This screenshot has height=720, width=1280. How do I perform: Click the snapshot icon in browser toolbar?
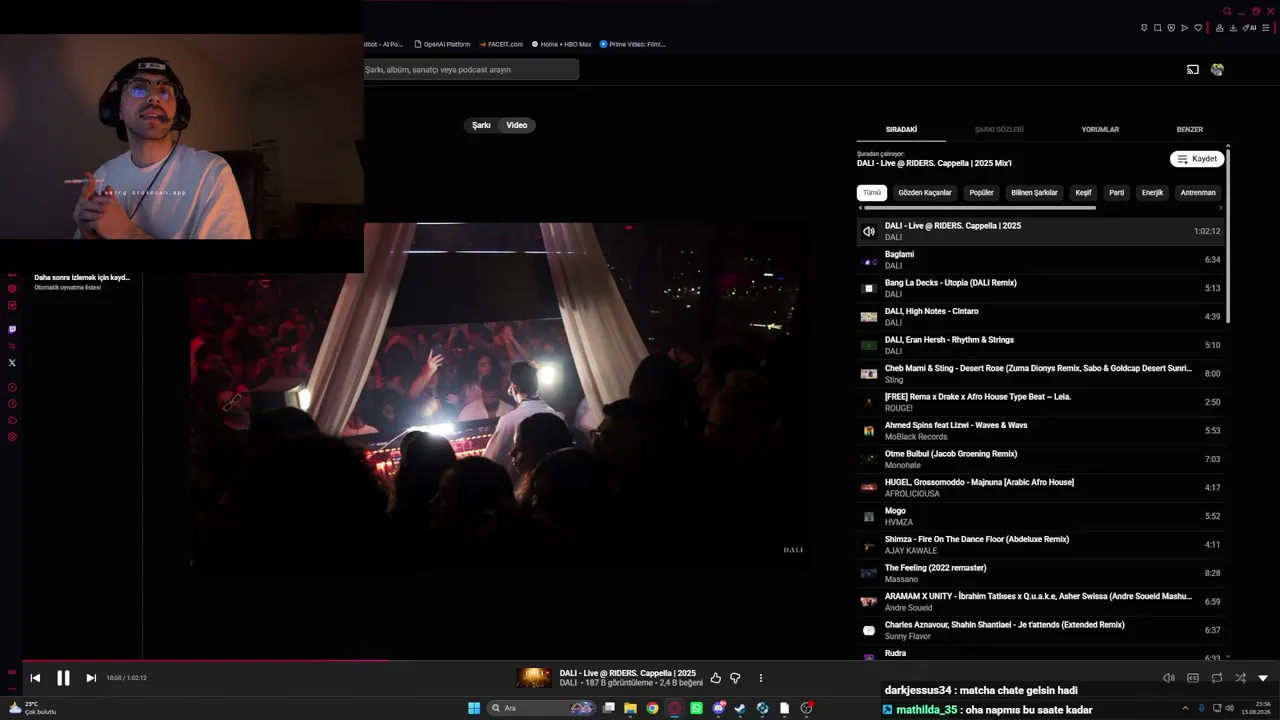(x=1157, y=28)
